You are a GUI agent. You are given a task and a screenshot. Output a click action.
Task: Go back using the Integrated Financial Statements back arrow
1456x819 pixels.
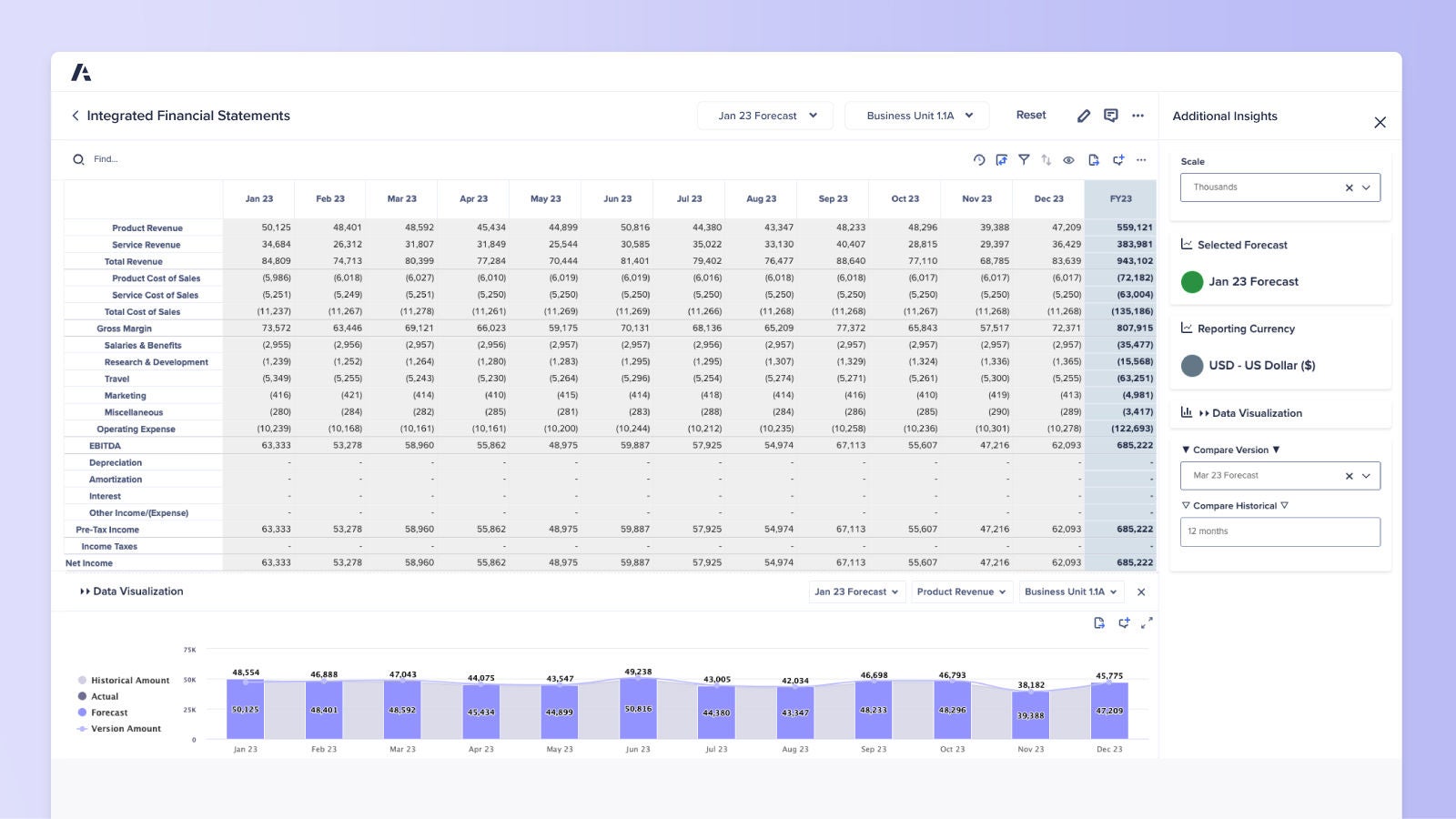[75, 116]
